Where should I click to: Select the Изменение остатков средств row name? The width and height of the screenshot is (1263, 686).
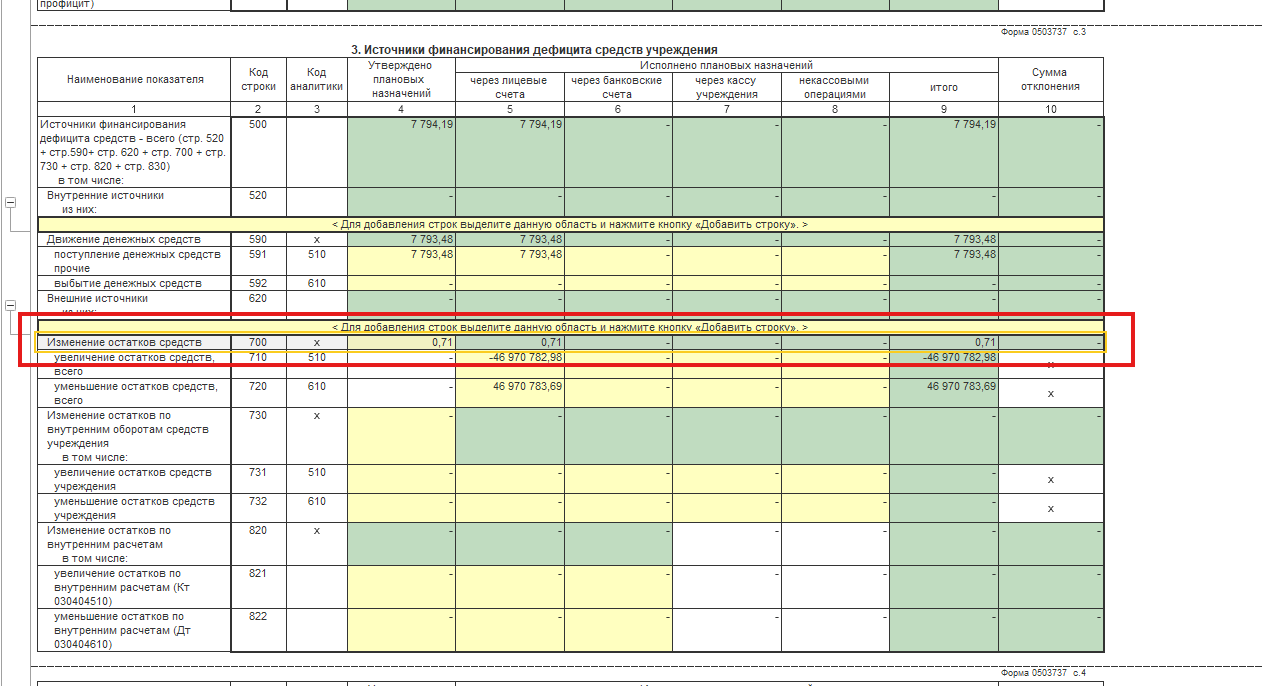click(x=134, y=342)
